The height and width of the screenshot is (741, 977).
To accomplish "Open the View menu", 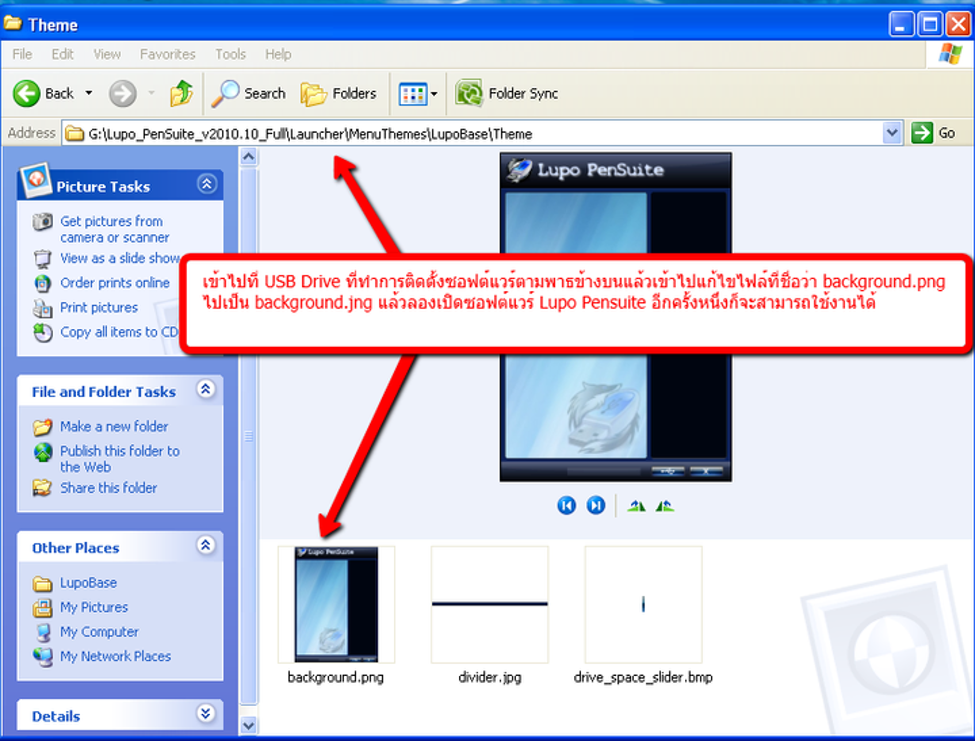I will [107, 54].
